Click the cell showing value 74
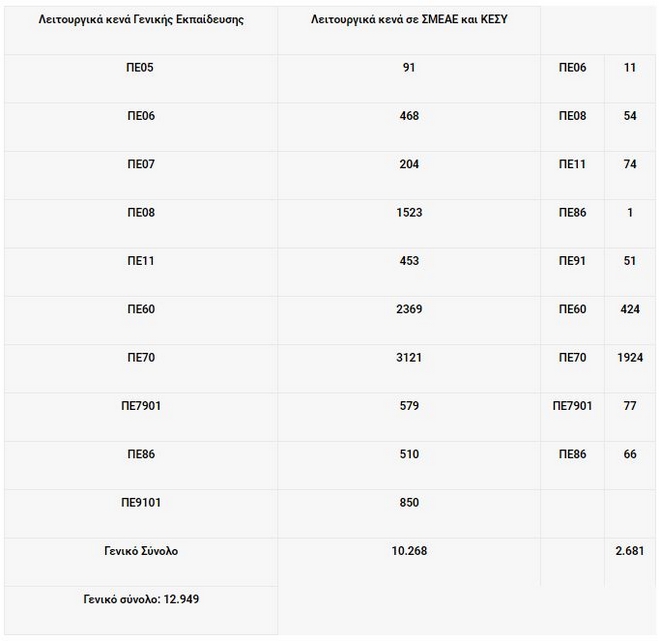660x641 pixels. tap(630, 164)
